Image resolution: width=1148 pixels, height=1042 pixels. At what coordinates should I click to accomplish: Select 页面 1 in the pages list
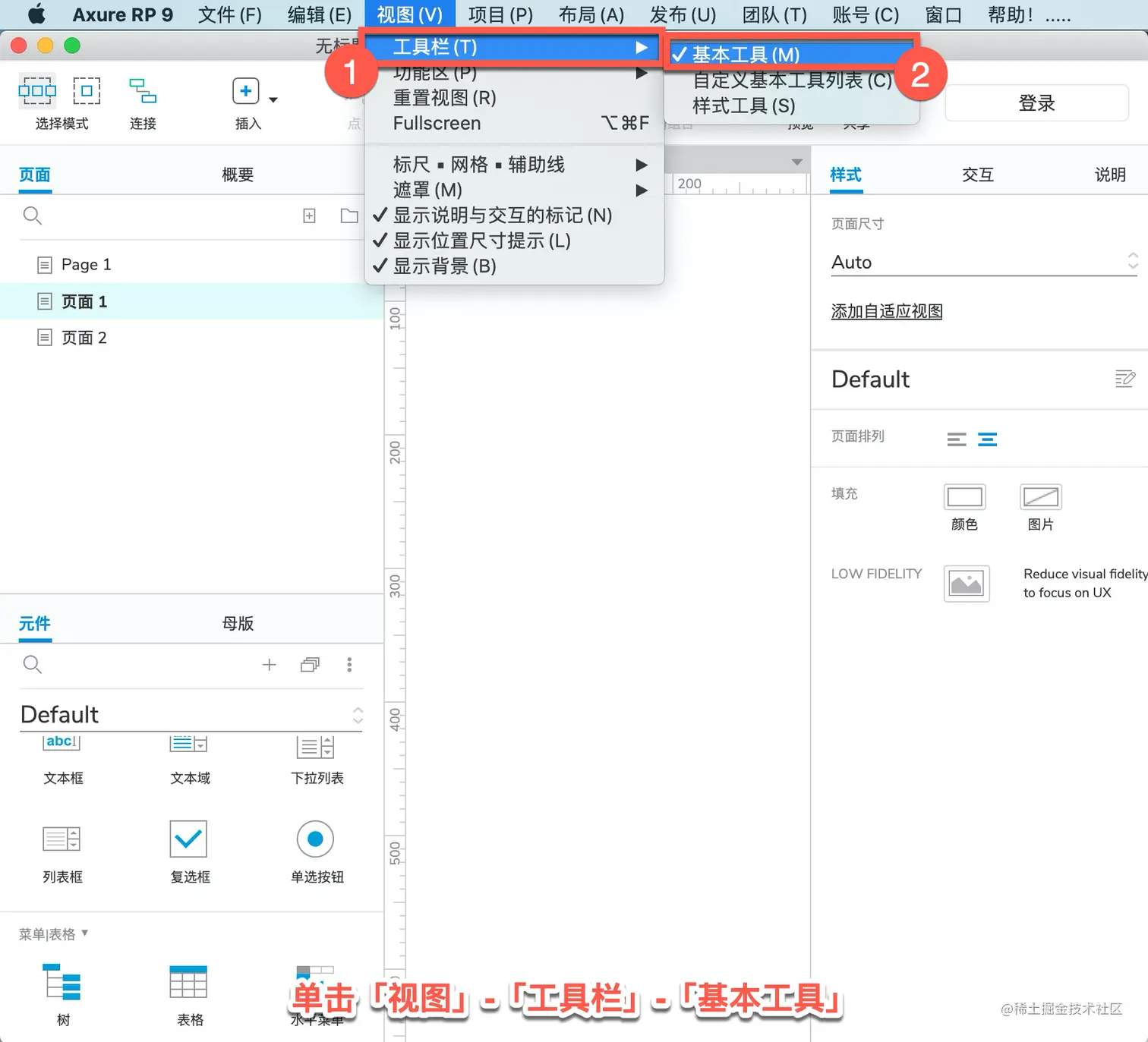pyautogui.click(x=191, y=301)
